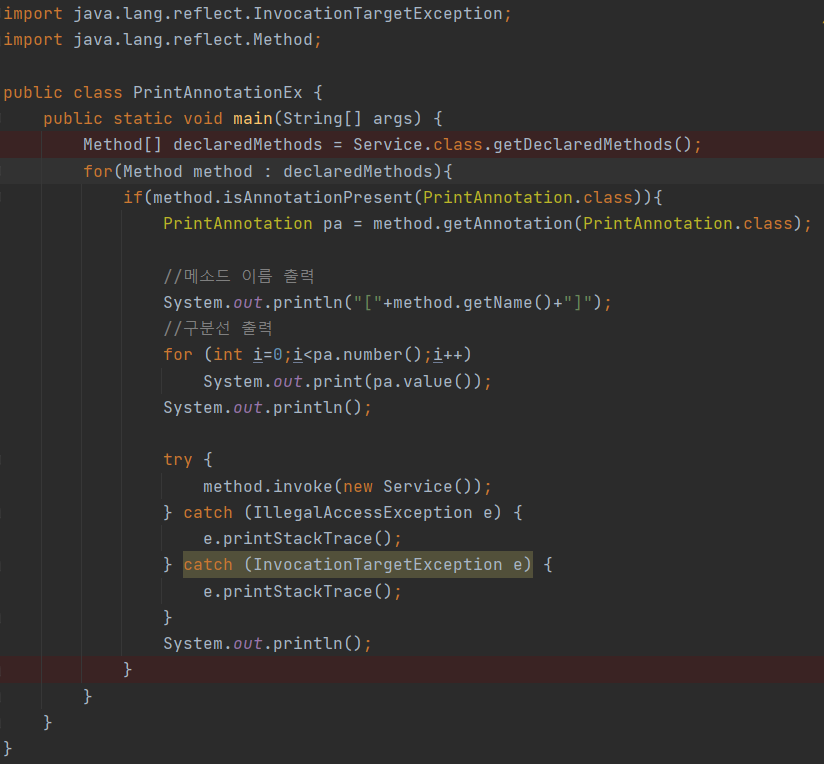Viewport: 824px width, 764px height.
Task: Click the isAnnotationPresent method call
Action: tap(318, 198)
